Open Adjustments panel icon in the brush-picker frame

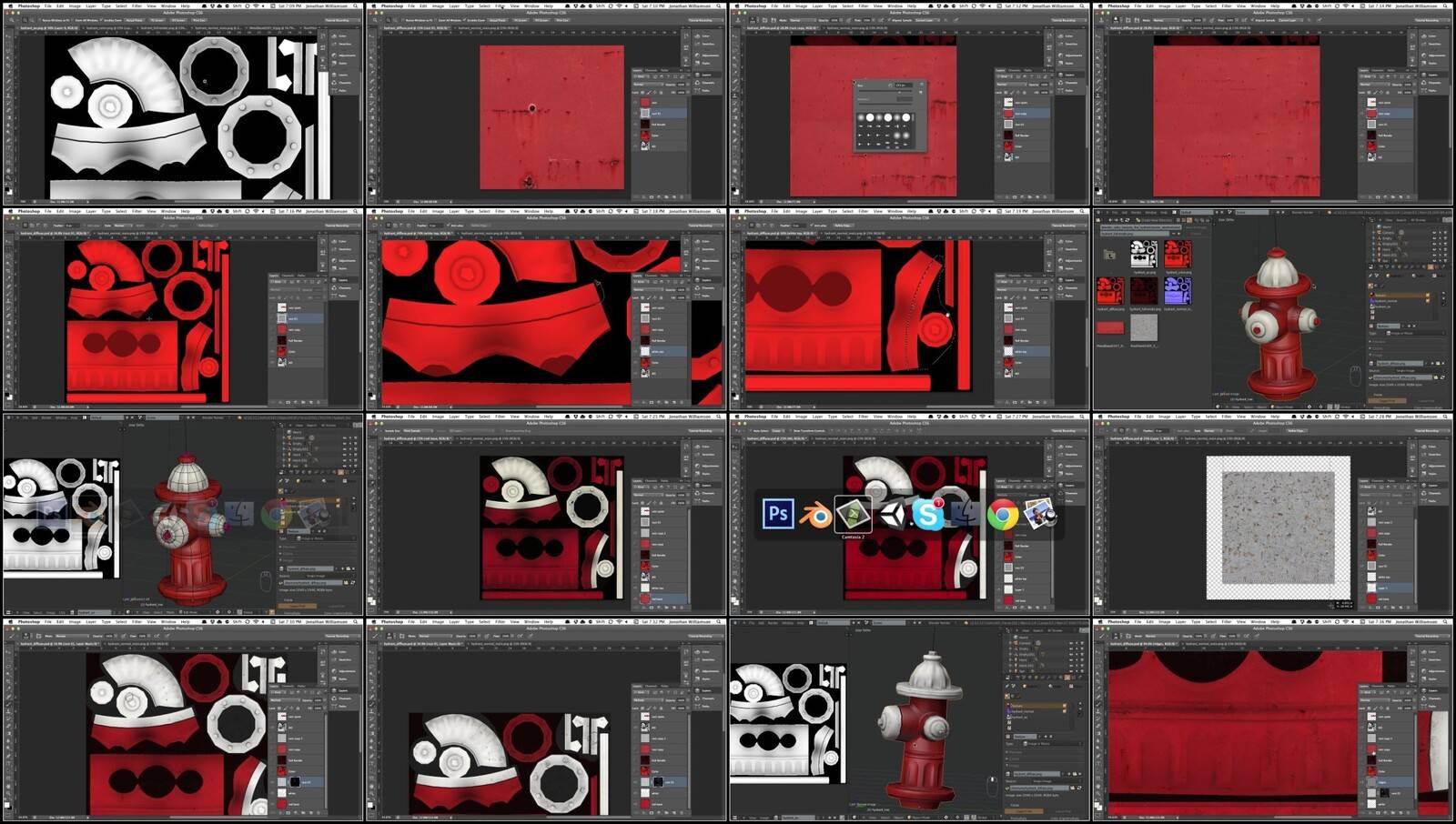tap(1061, 56)
